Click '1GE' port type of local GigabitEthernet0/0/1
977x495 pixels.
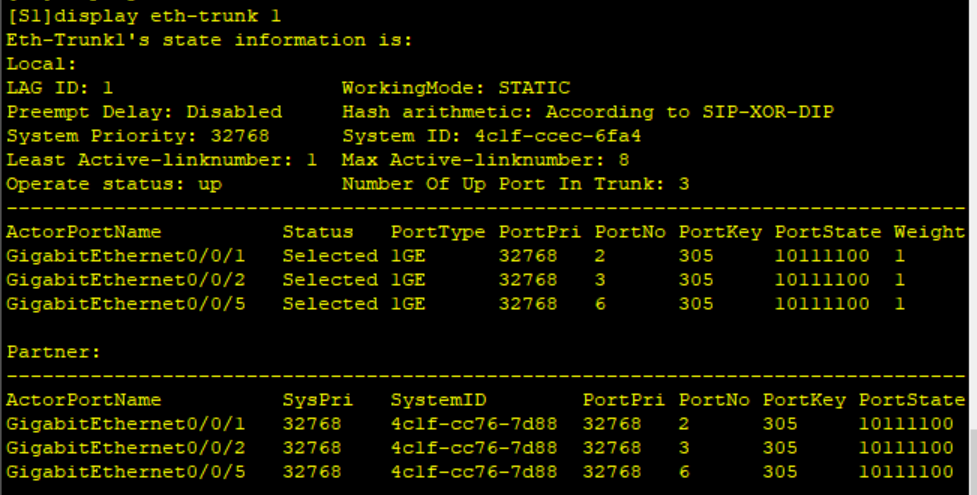pyautogui.click(x=408, y=256)
